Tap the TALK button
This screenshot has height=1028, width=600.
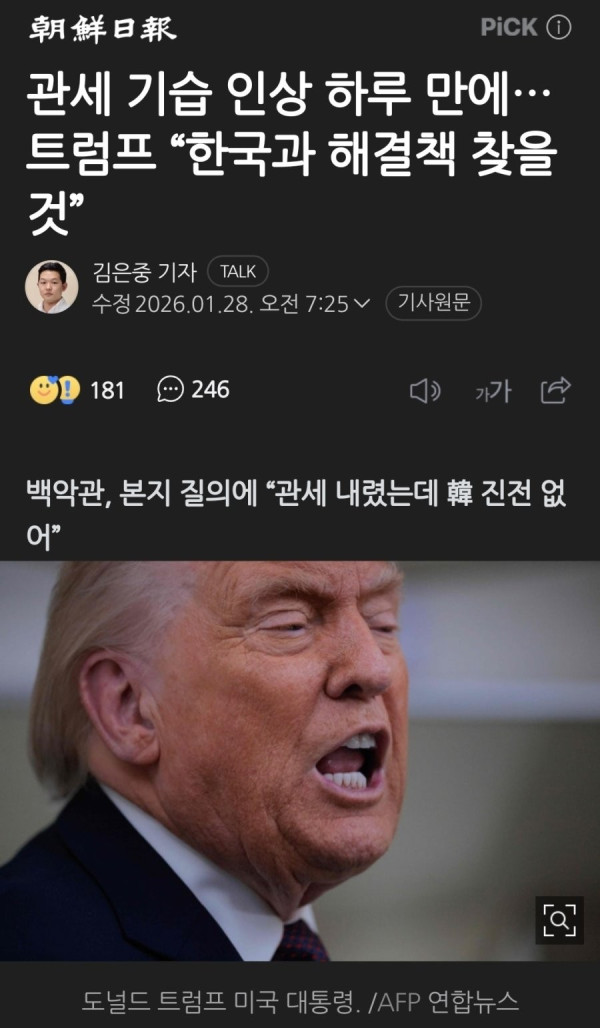point(237,271)
